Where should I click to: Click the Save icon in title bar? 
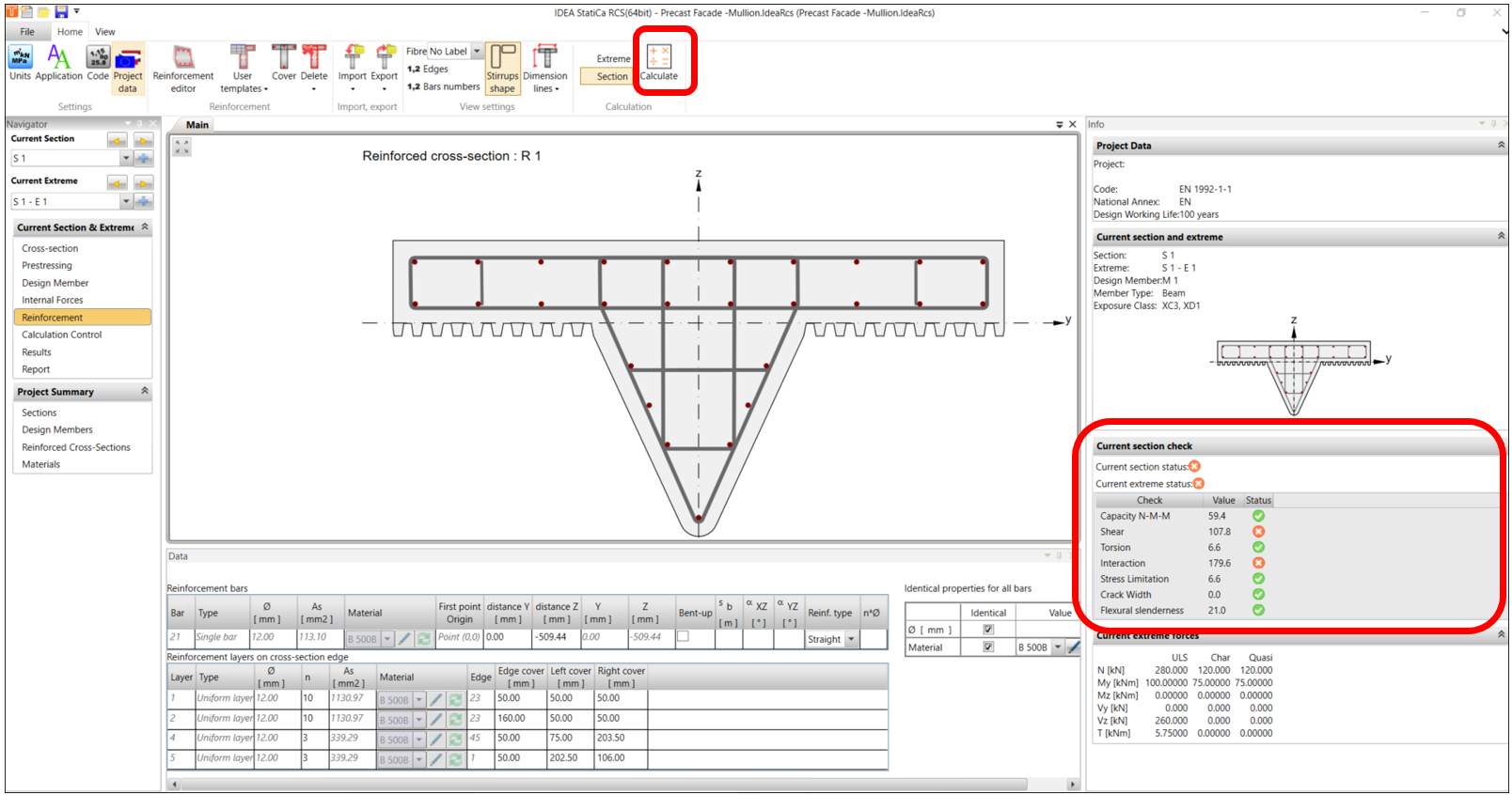tap(61, 12)
